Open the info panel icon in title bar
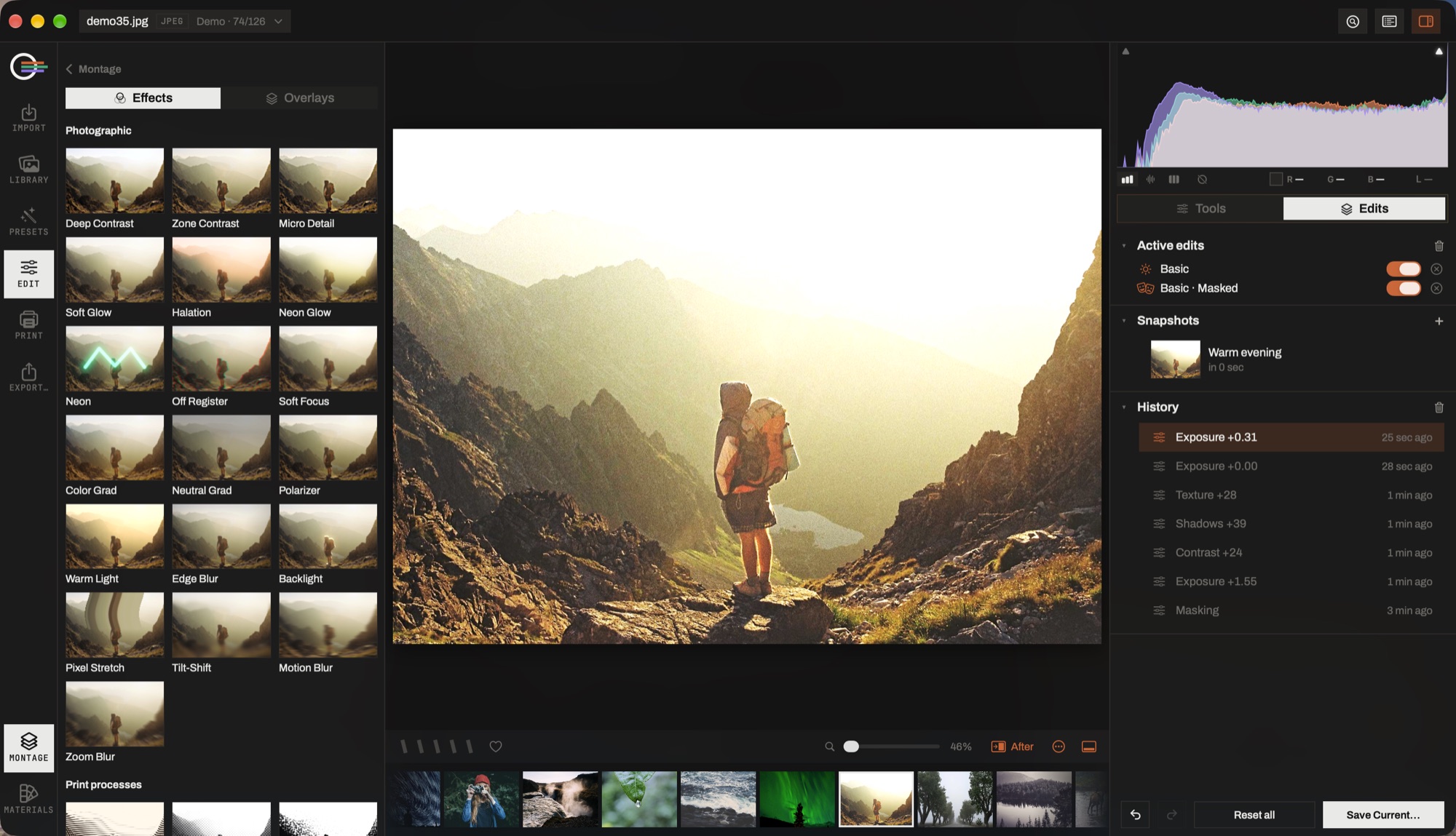Screen dimensions: 1456x836 click(1389, 22)
